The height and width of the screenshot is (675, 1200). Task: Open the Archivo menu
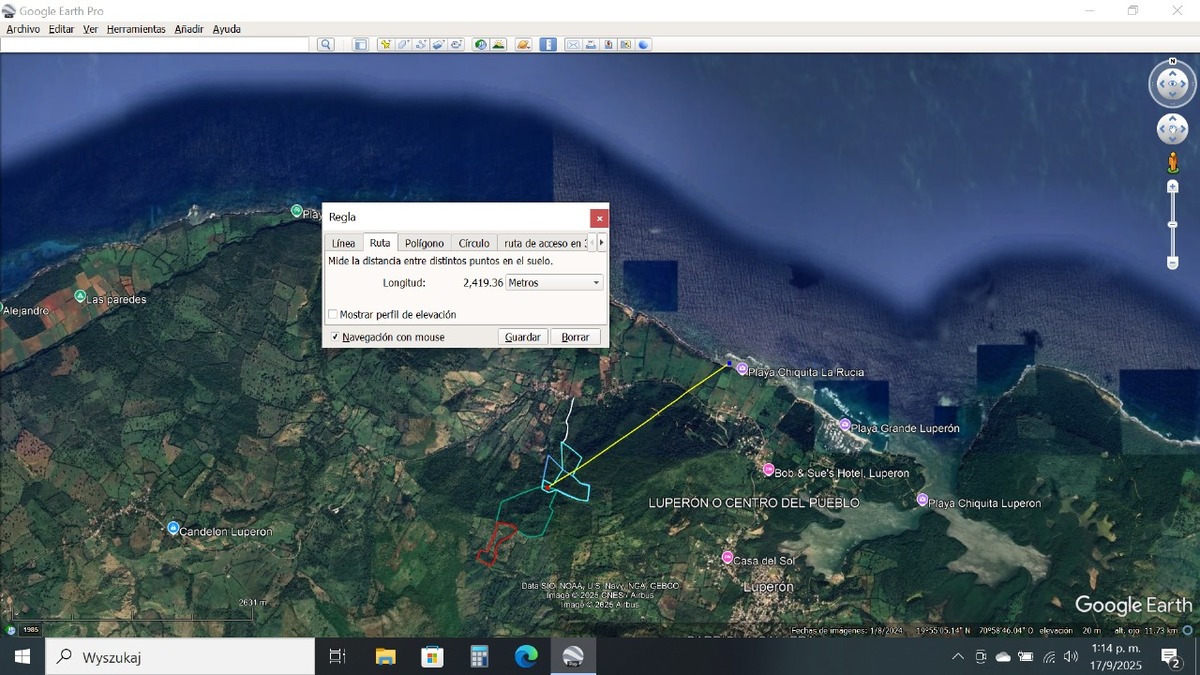coord(23,29)
